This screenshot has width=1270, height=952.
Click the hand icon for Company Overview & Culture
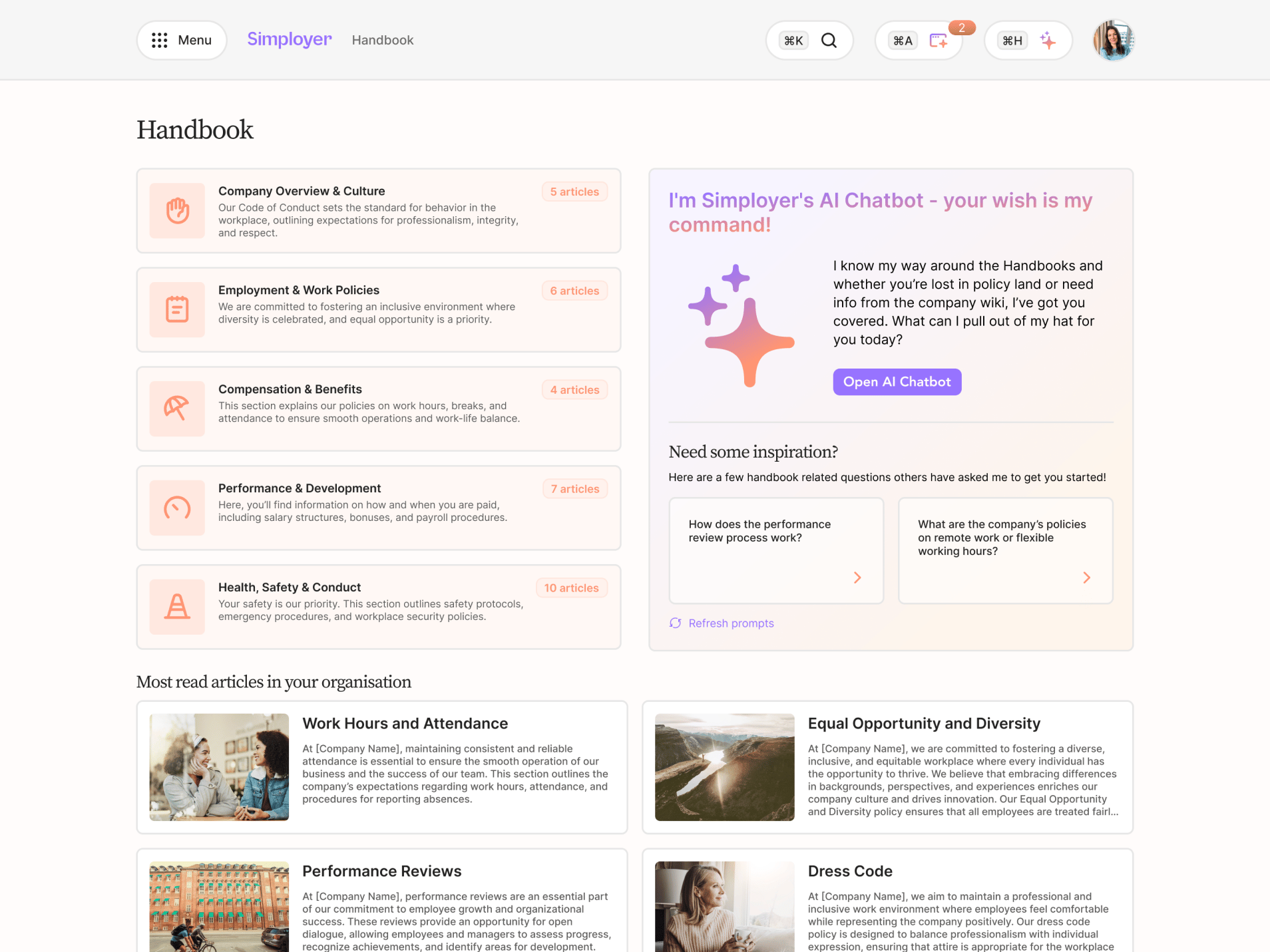click(x=177, y=211)
